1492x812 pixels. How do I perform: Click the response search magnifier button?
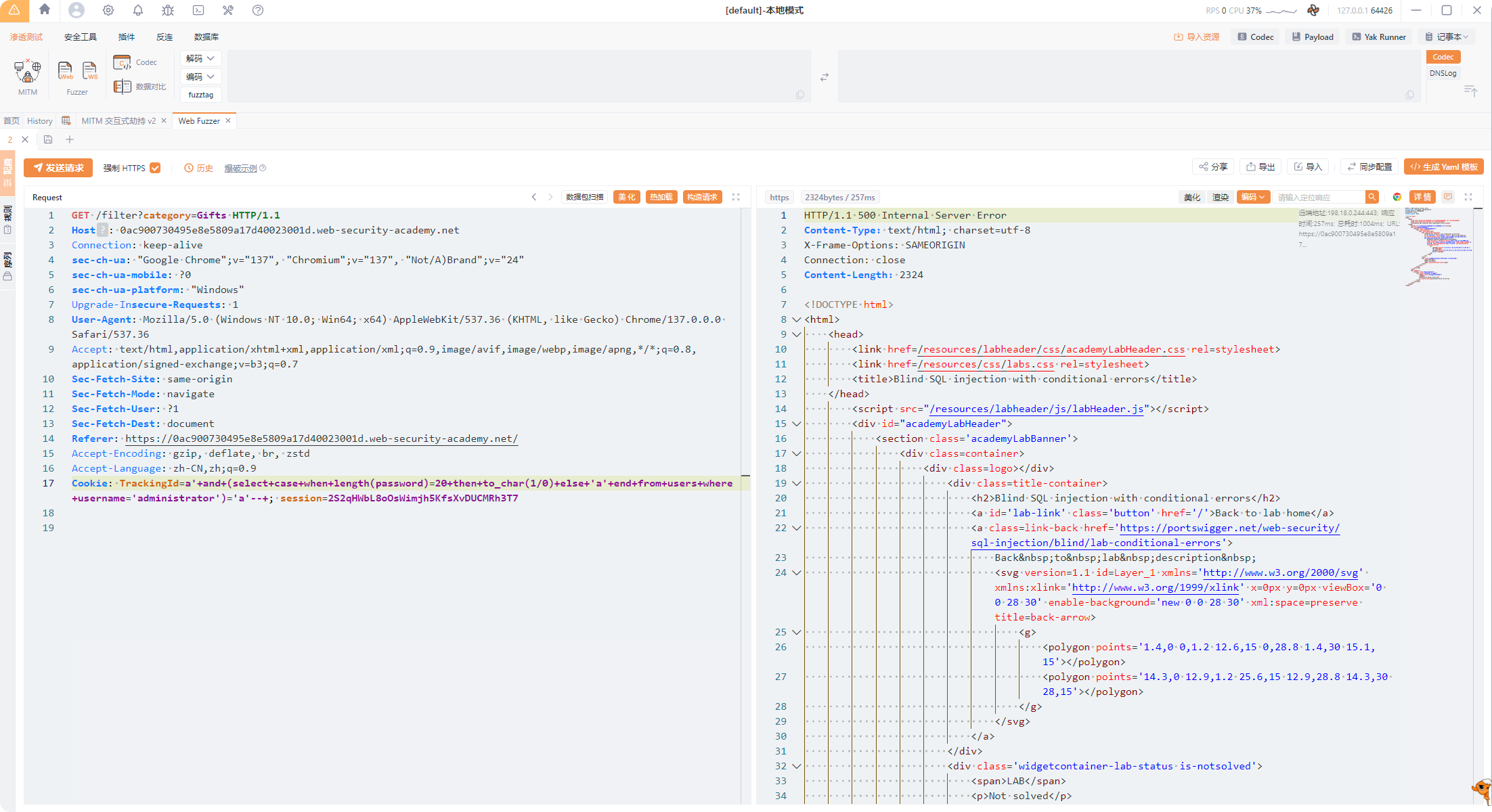[x=1372, y=197]
